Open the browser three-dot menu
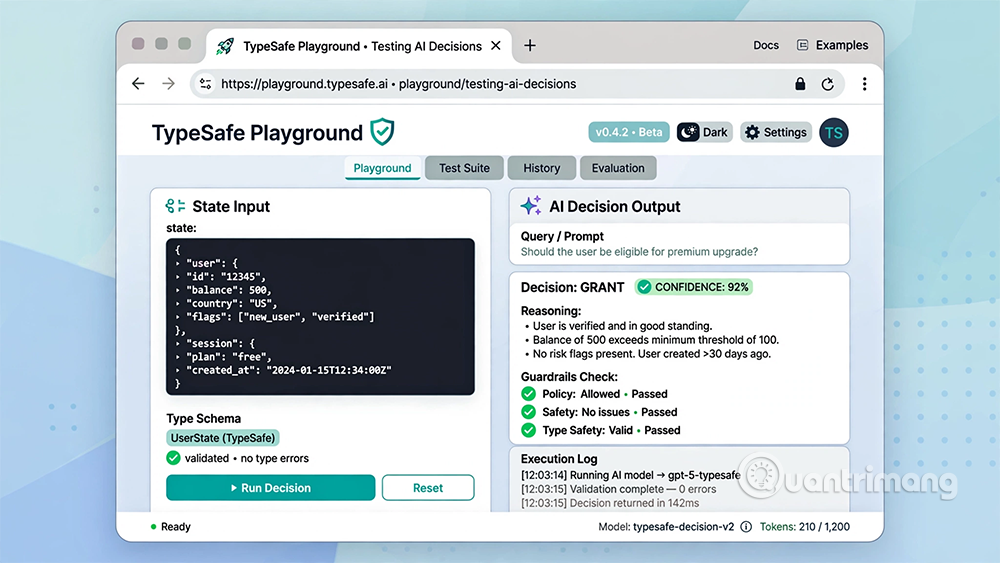 click(x=864, y=84)
